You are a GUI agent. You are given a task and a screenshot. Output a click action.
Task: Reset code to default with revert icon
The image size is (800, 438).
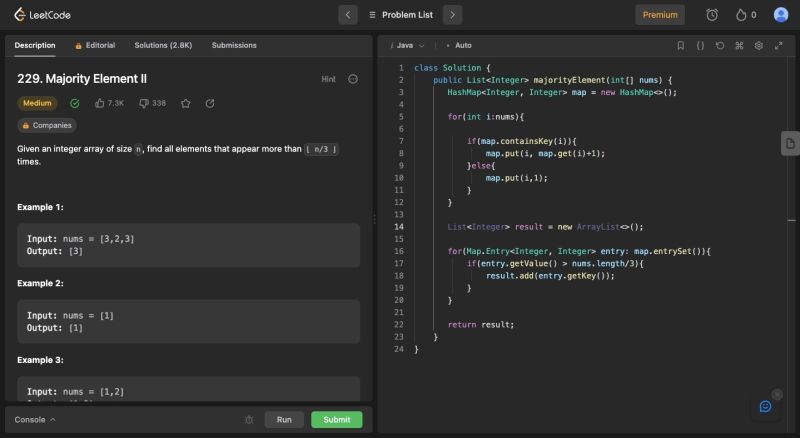pyautogui.click(x=720, y=45)
